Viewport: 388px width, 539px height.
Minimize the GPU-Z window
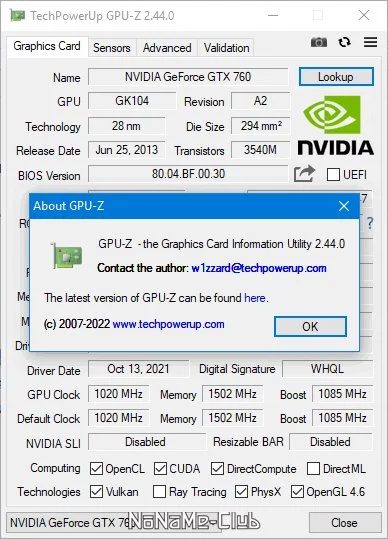pyautogui.click(x=273, y=15)
